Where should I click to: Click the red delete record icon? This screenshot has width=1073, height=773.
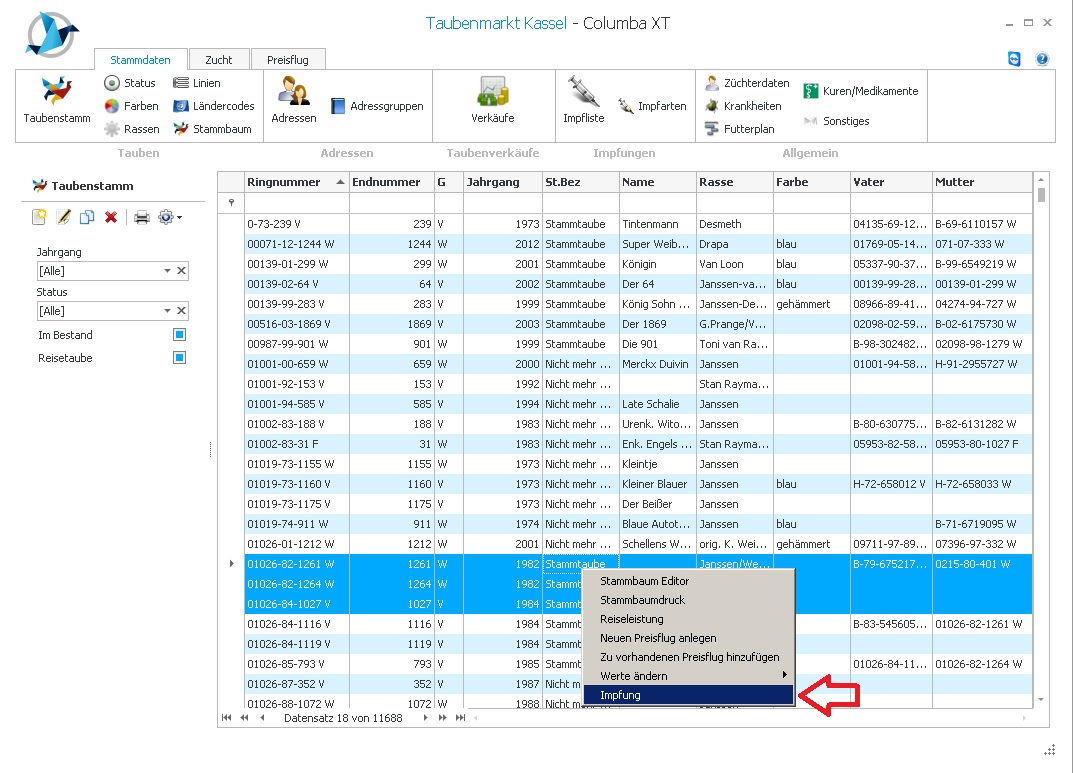111,217
